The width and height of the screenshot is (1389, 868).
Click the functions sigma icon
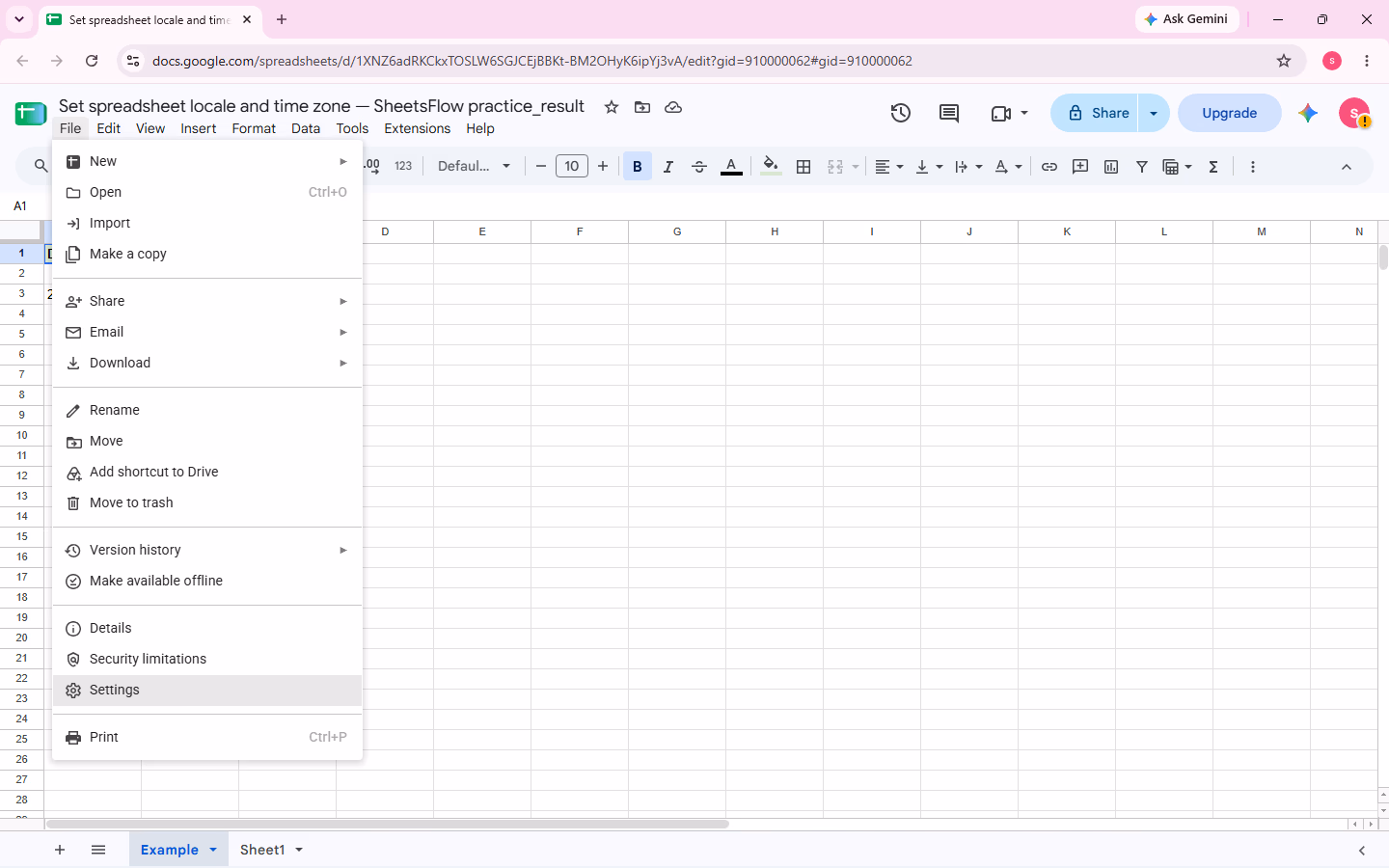(x=1213, y=167)
